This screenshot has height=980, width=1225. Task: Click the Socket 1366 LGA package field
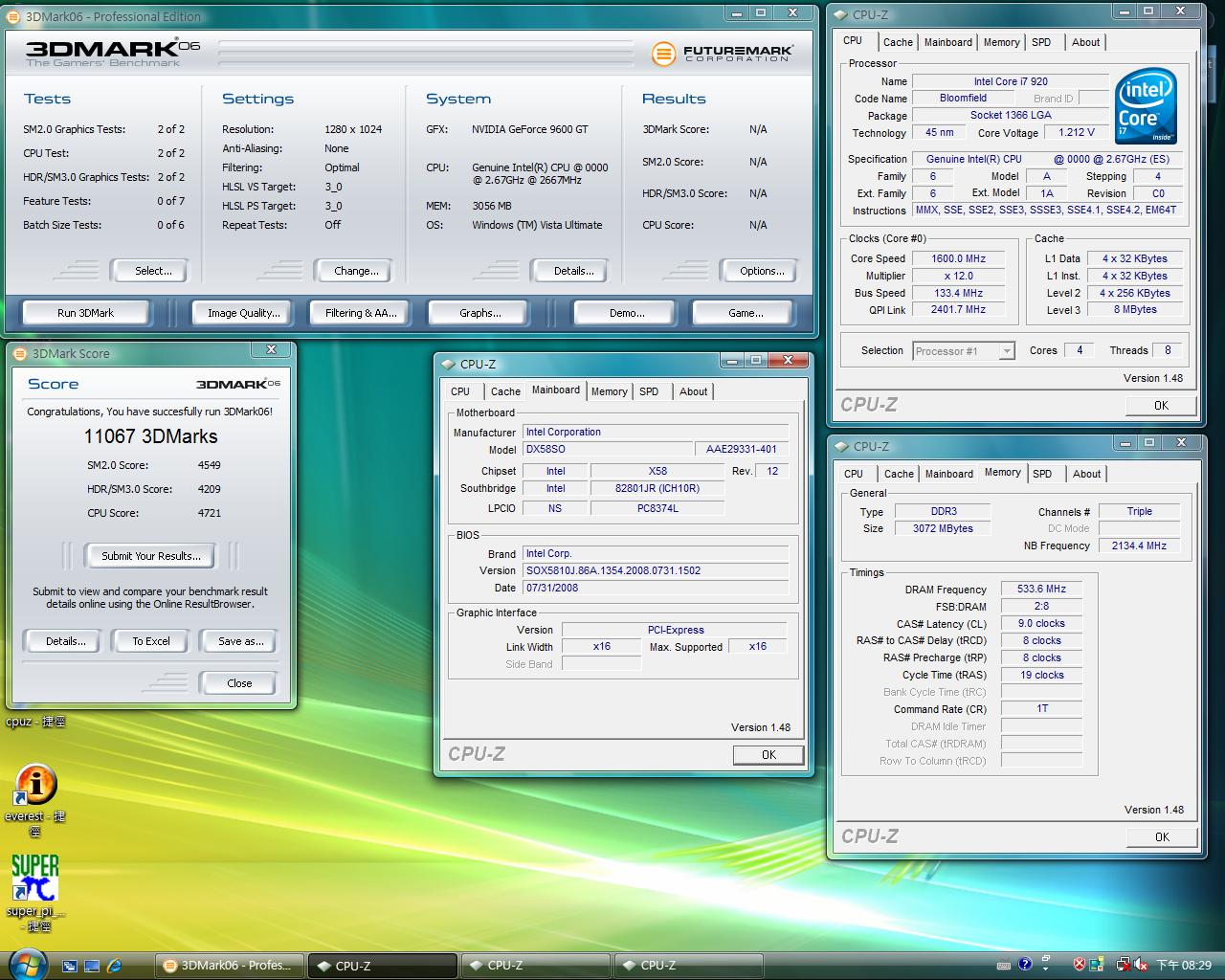(x=1011, y=116)
